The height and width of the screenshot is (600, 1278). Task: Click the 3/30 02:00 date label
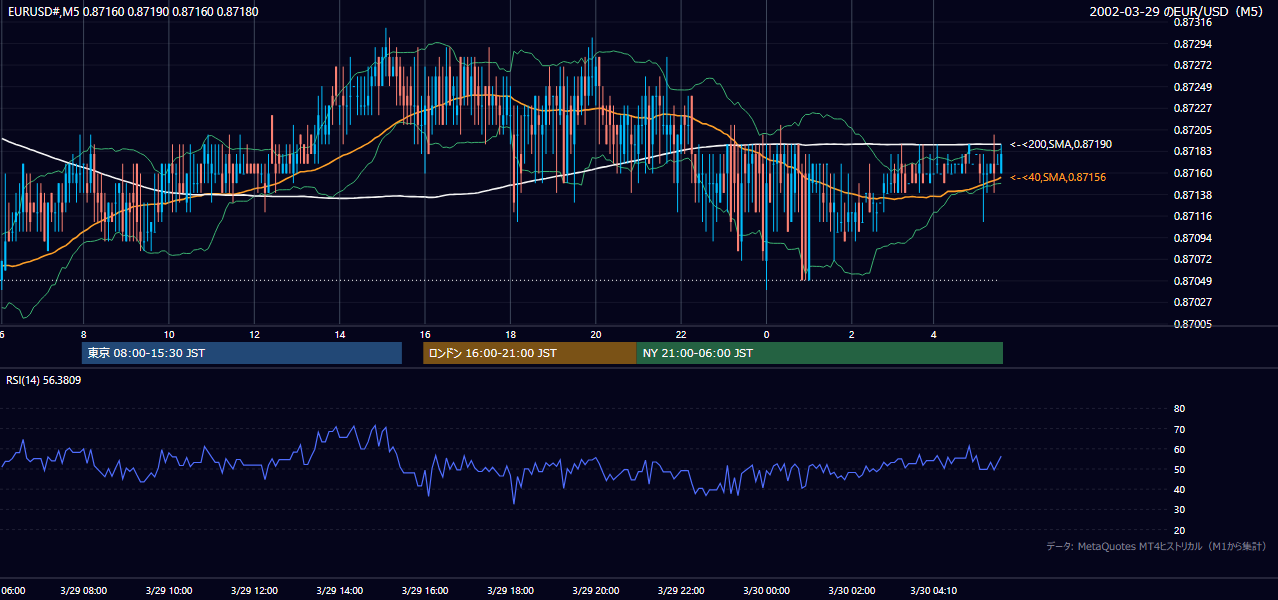pyautogui.click(x=851, y=590)
